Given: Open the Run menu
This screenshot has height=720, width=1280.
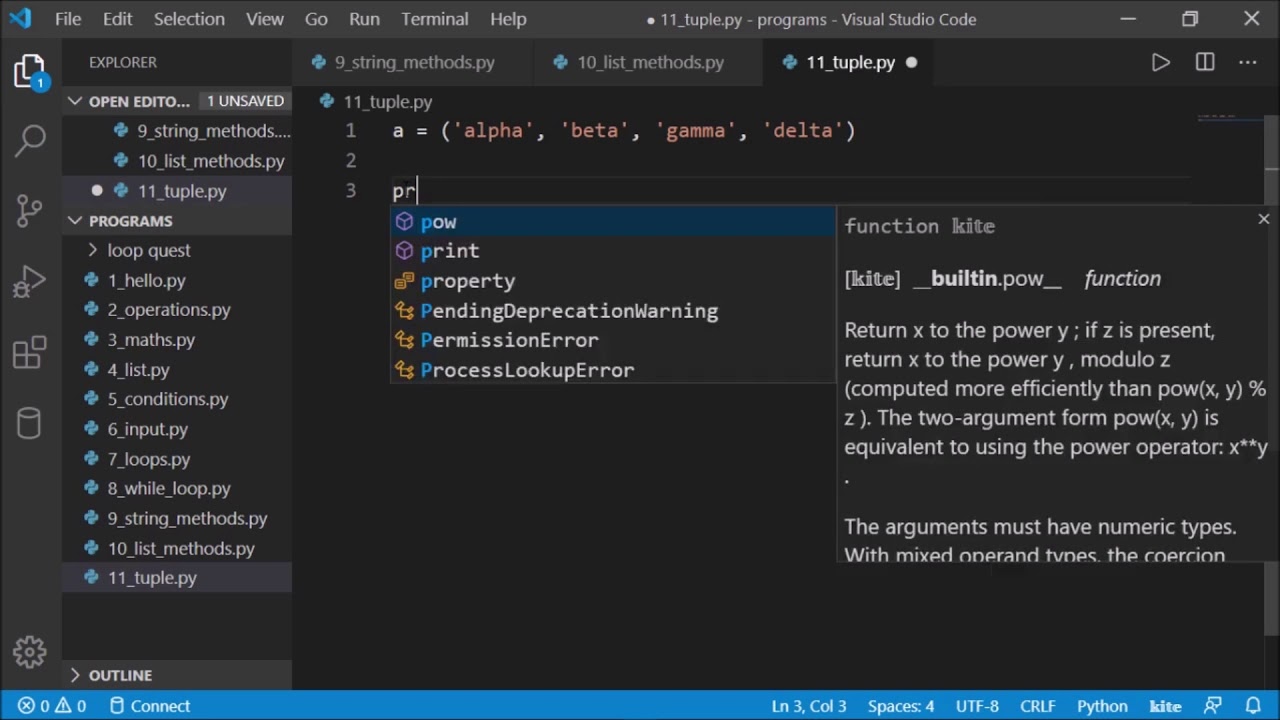Looking at the screenshot, I should tap(364, 19).
